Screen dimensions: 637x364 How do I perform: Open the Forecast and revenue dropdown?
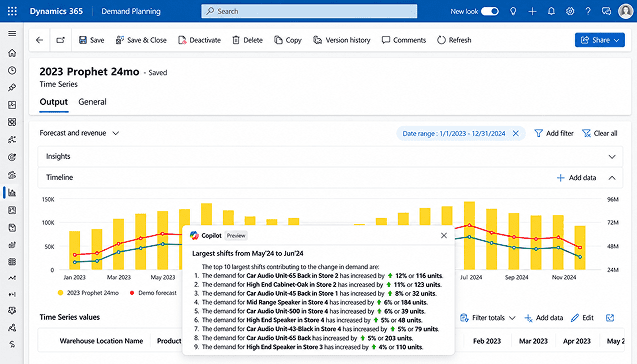79,133
